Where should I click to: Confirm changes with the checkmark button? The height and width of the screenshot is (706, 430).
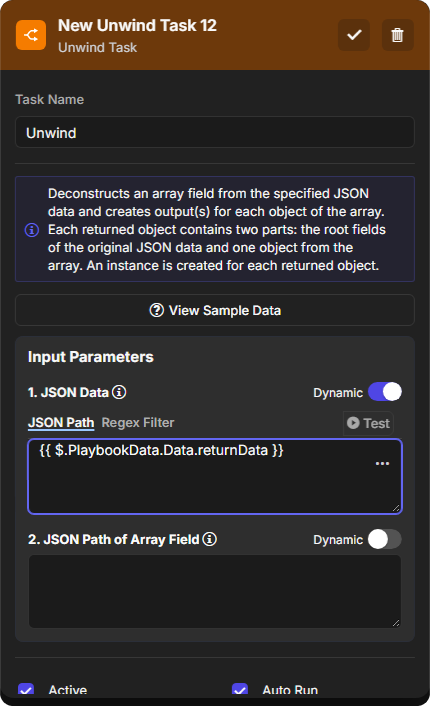pos(354,35)
